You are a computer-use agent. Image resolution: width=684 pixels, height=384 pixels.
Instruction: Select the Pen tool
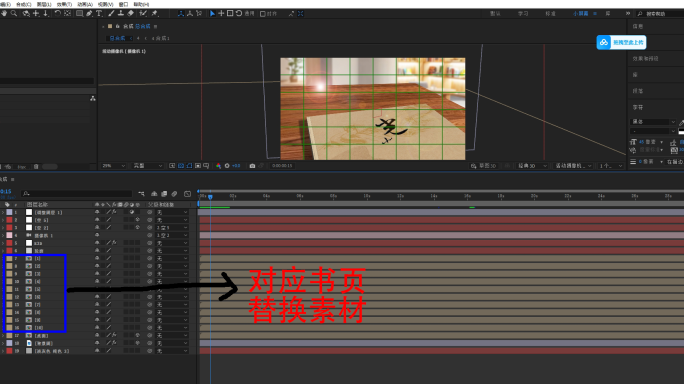(x=89, y=14)
